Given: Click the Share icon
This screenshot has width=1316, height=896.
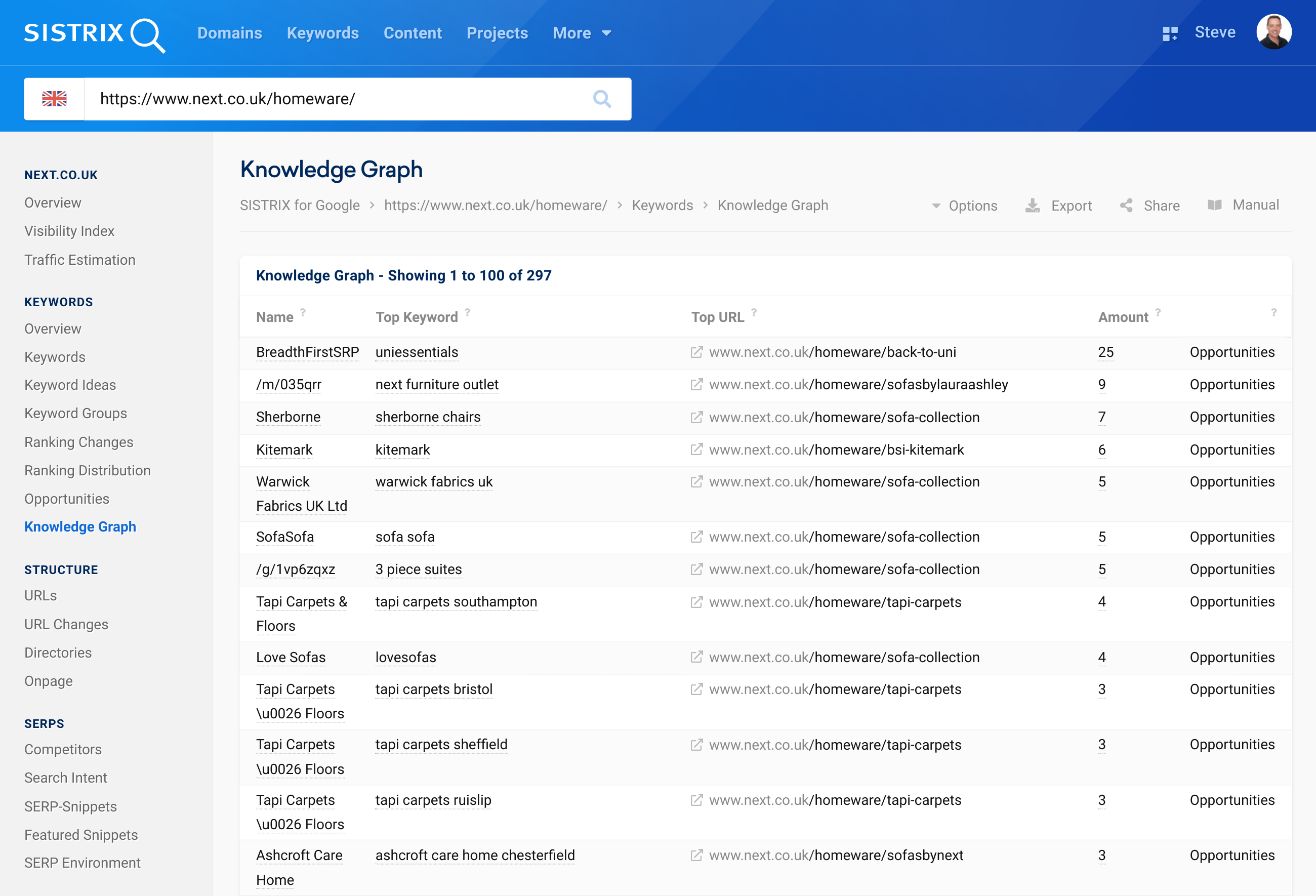Looking at the screenshot, I should coord(1126,206).
